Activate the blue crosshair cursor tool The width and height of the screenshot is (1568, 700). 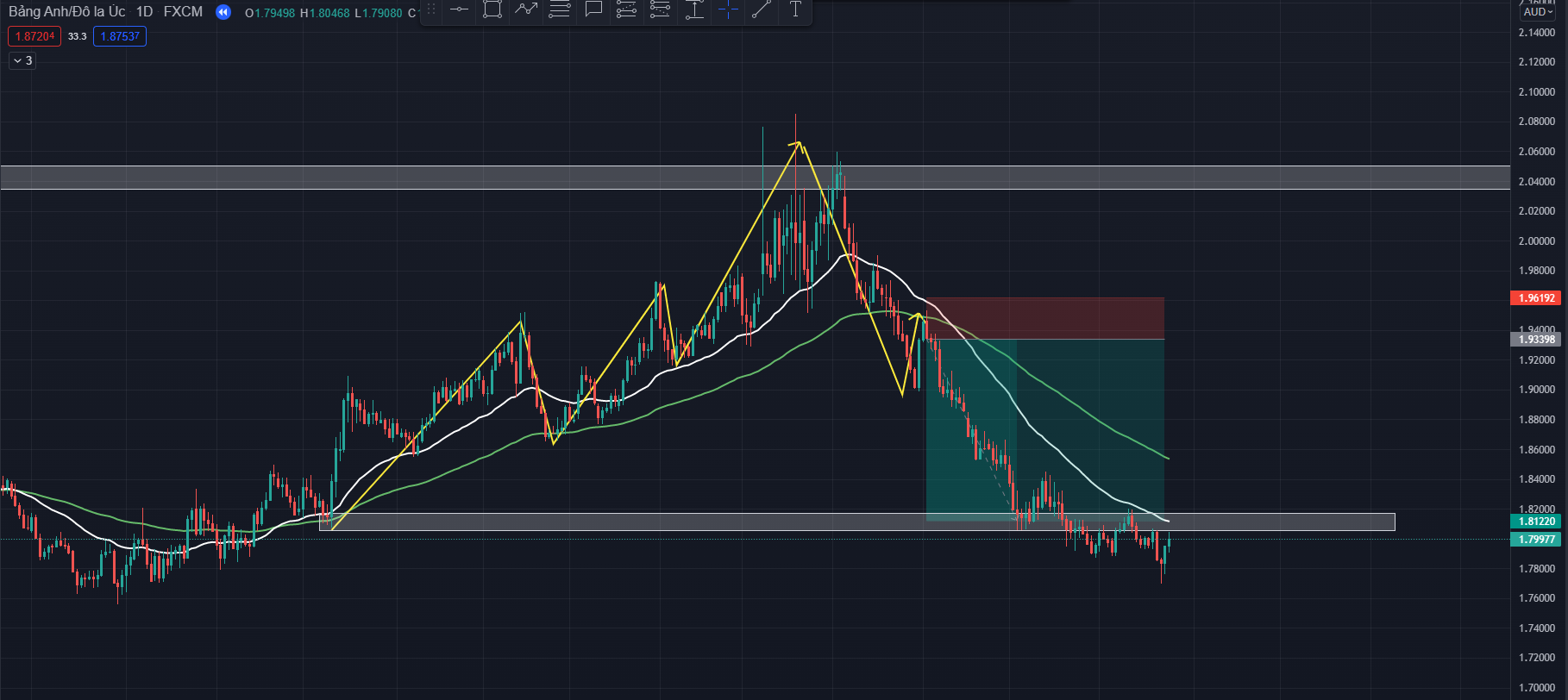coord(728,9)
